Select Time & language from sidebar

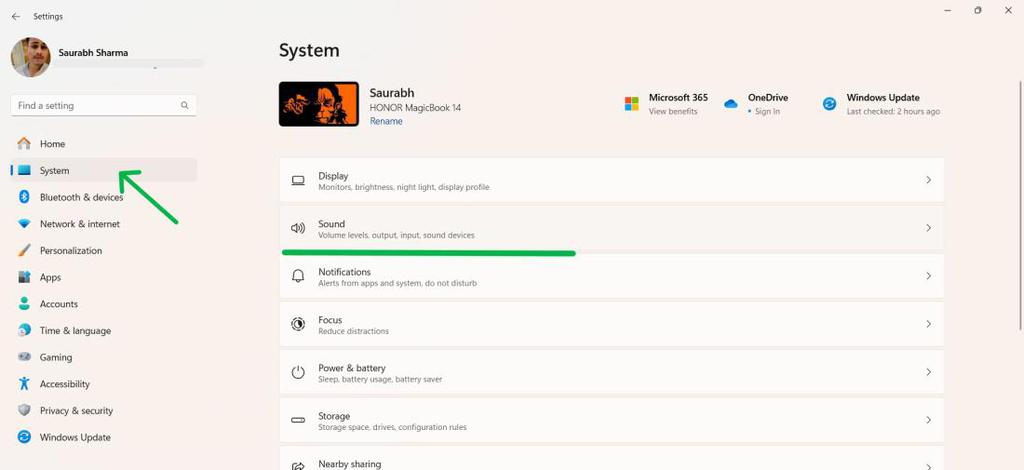[x=75, y=331]
